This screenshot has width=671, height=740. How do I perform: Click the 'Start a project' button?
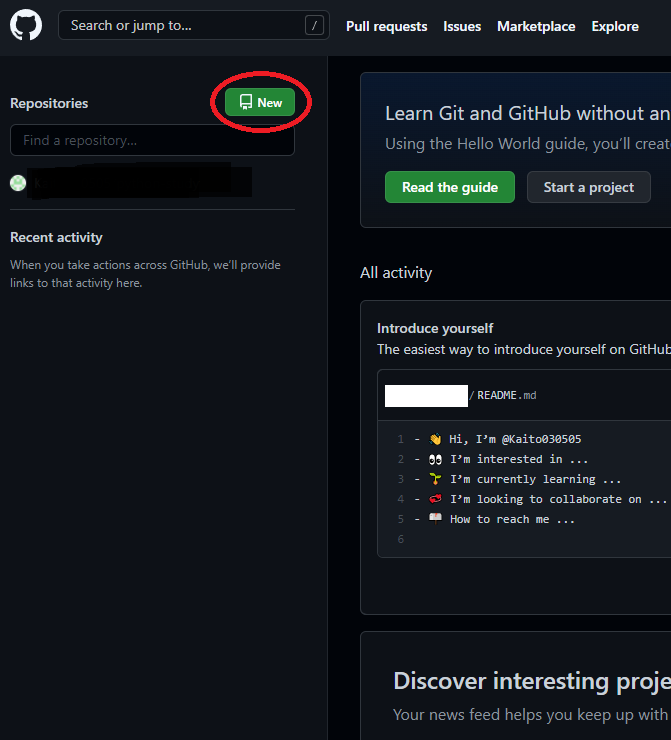588,187
